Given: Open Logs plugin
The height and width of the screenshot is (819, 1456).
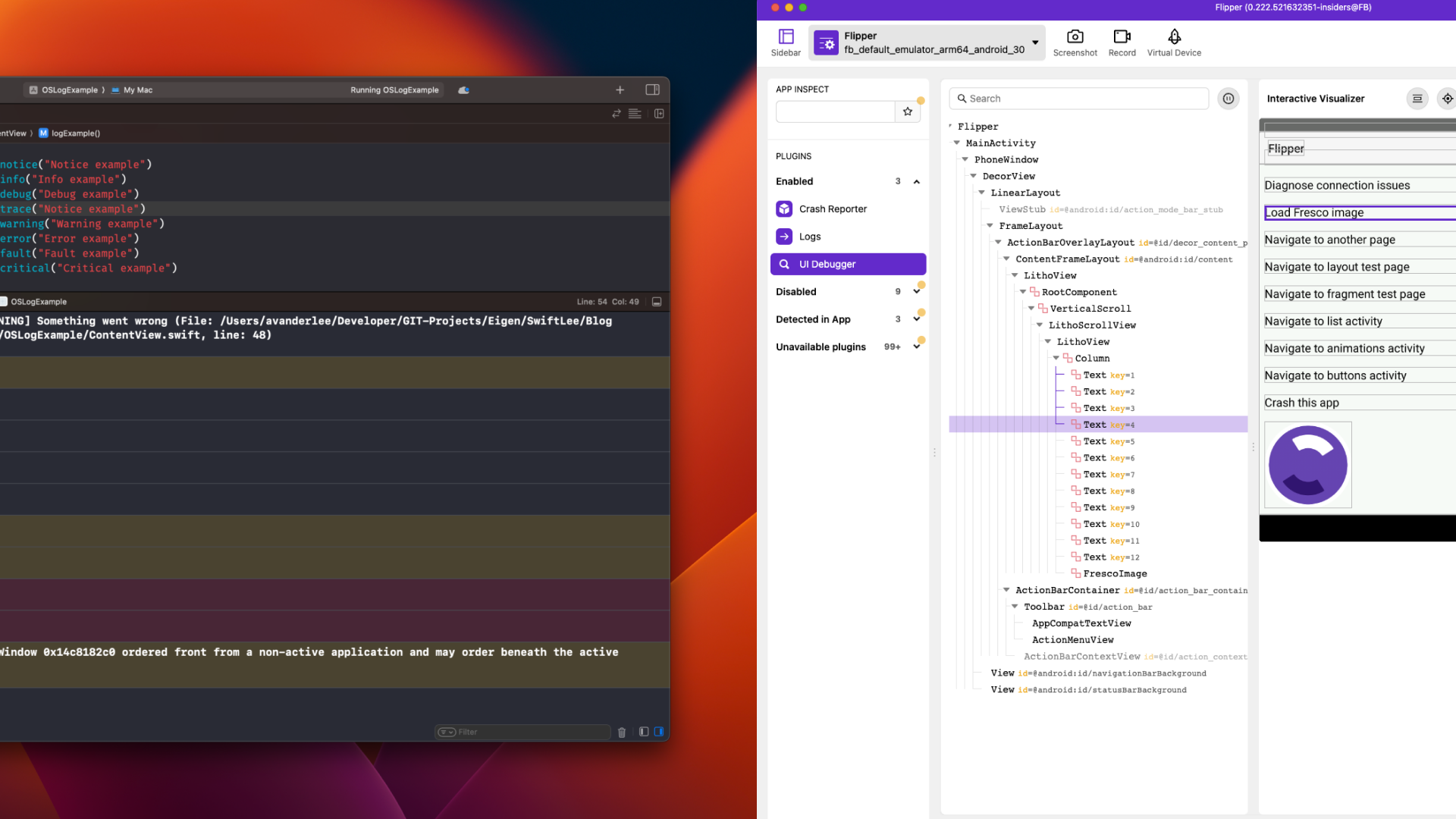Looking at the screenshot, I should click(848, 237).
